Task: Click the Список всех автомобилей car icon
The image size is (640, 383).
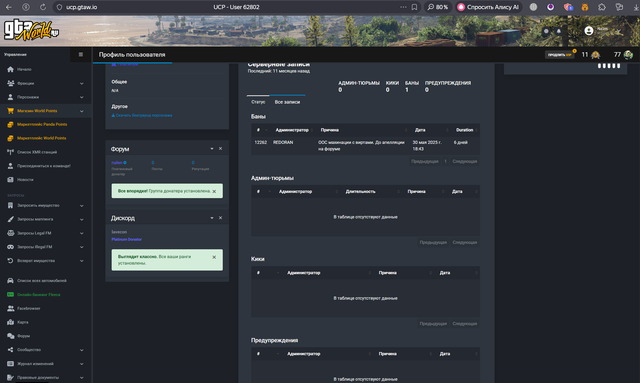Action: (10, 281)
